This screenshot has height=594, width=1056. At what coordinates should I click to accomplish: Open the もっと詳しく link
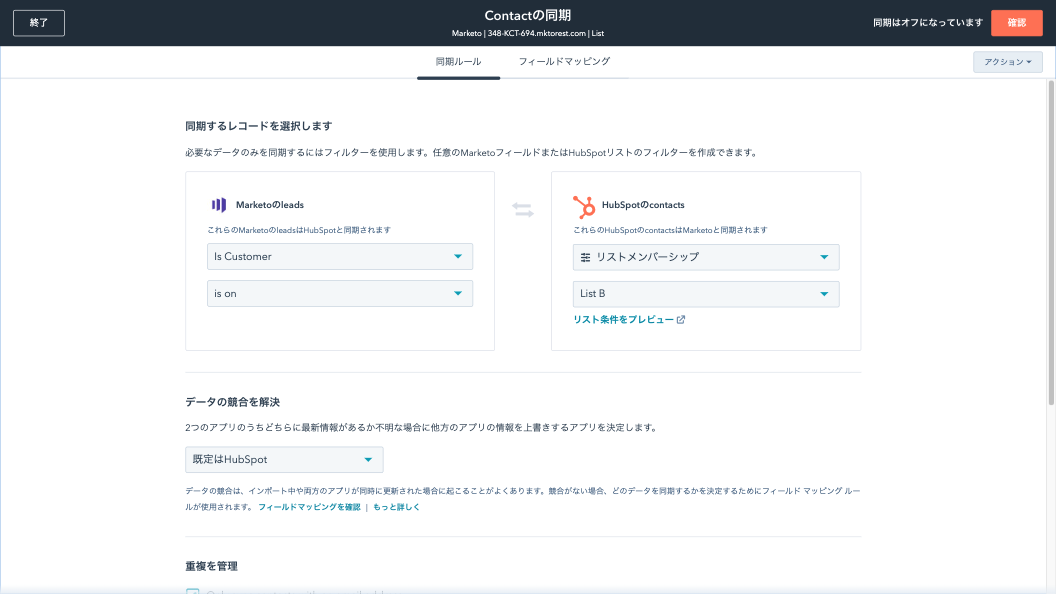[396, 507]
